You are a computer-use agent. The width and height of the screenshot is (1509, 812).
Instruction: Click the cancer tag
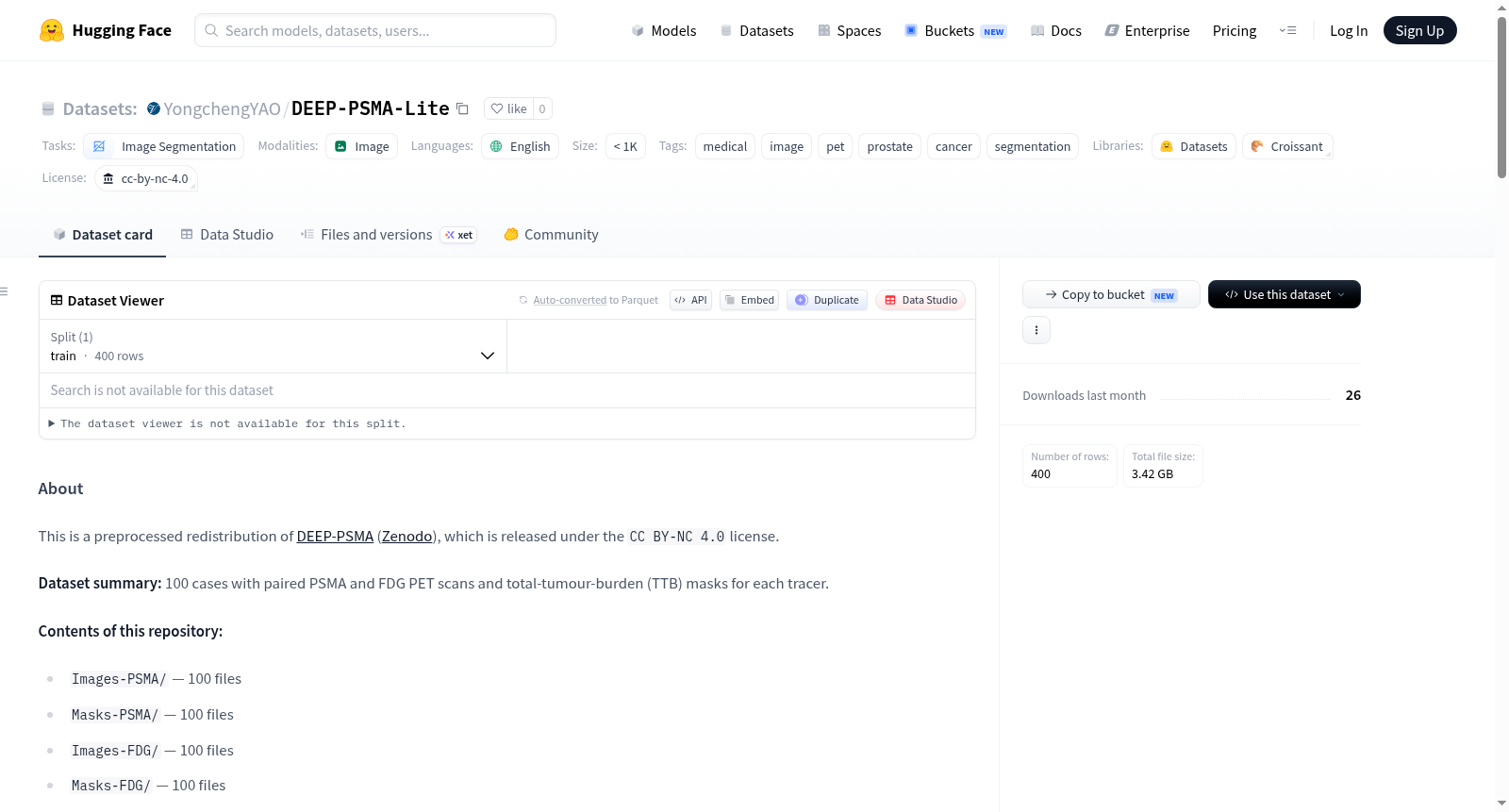[x=953, y=146]
